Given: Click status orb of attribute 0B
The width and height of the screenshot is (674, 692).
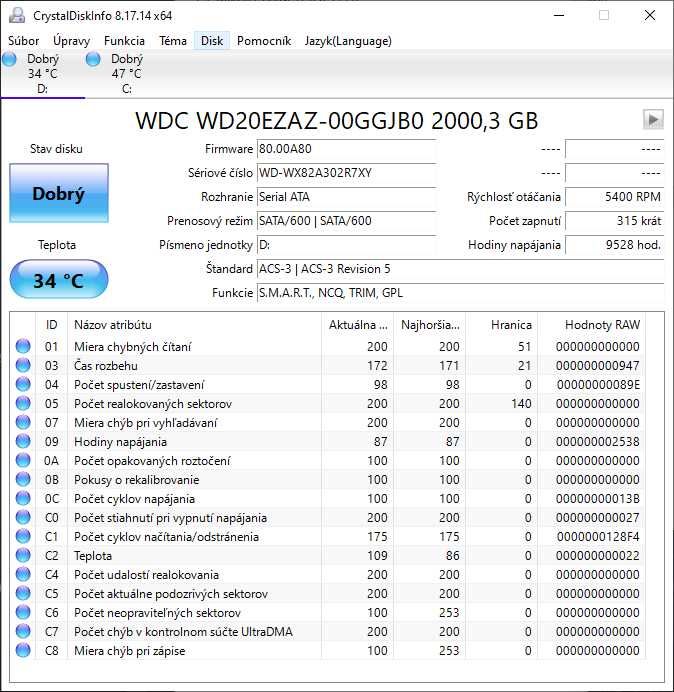Looking at the screenshot, I should tap(23, 479).
